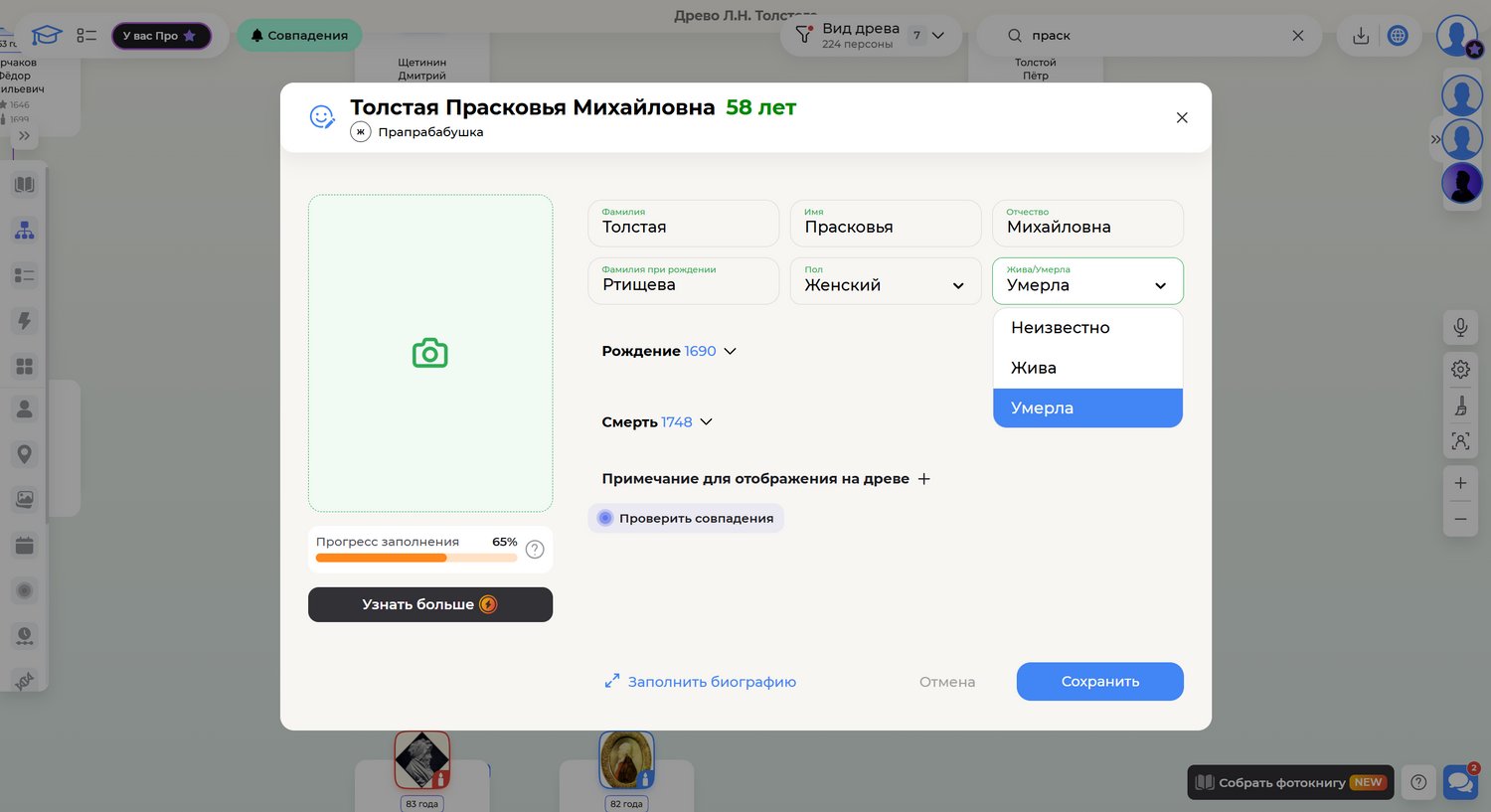The height and width of the screenshot is (812, 1491).
Task: Click the 'Сохранить' button
Action: [1099, 682]
